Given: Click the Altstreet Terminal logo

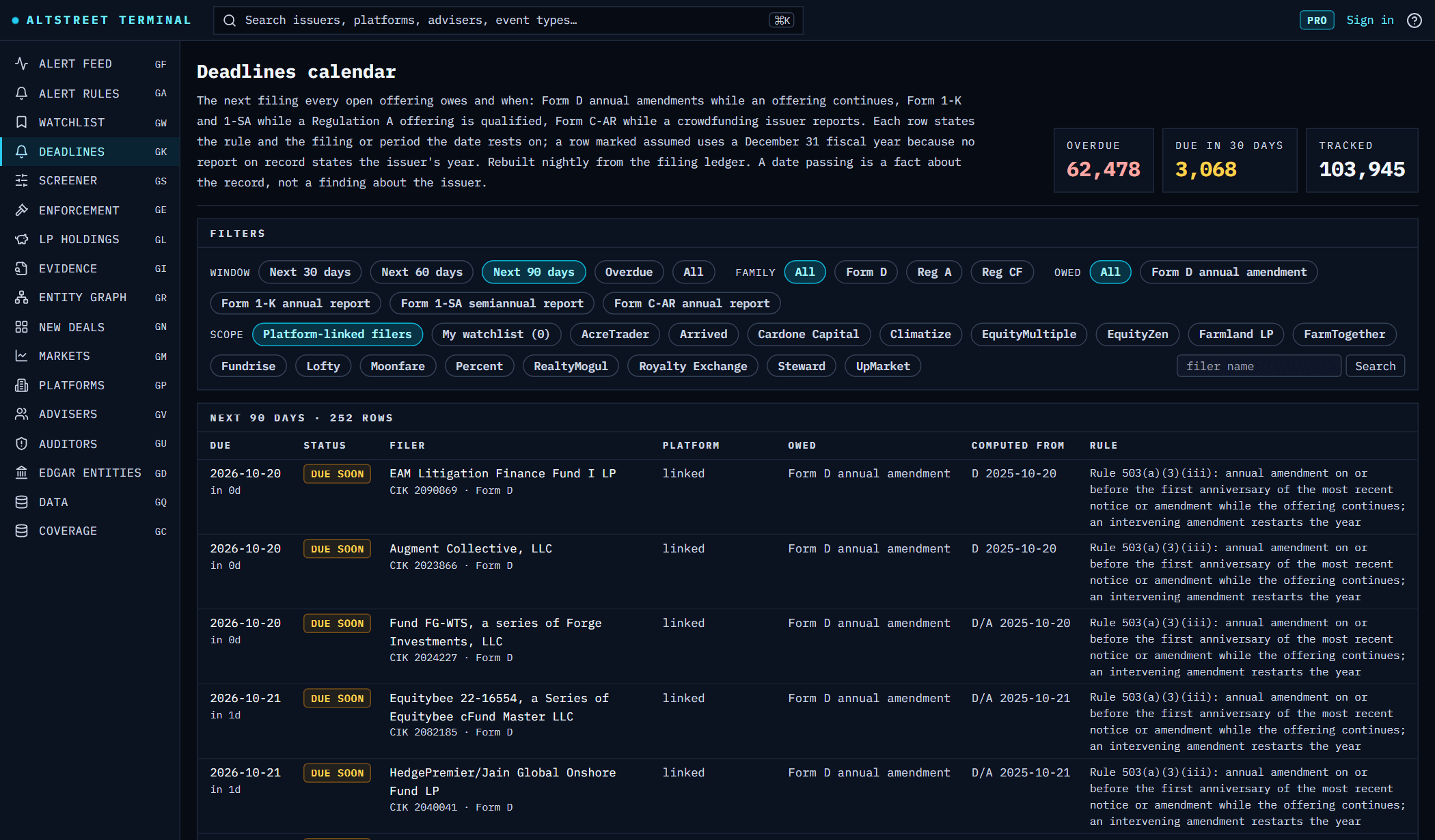Looking at the screenshot, I should click(102, 20).
